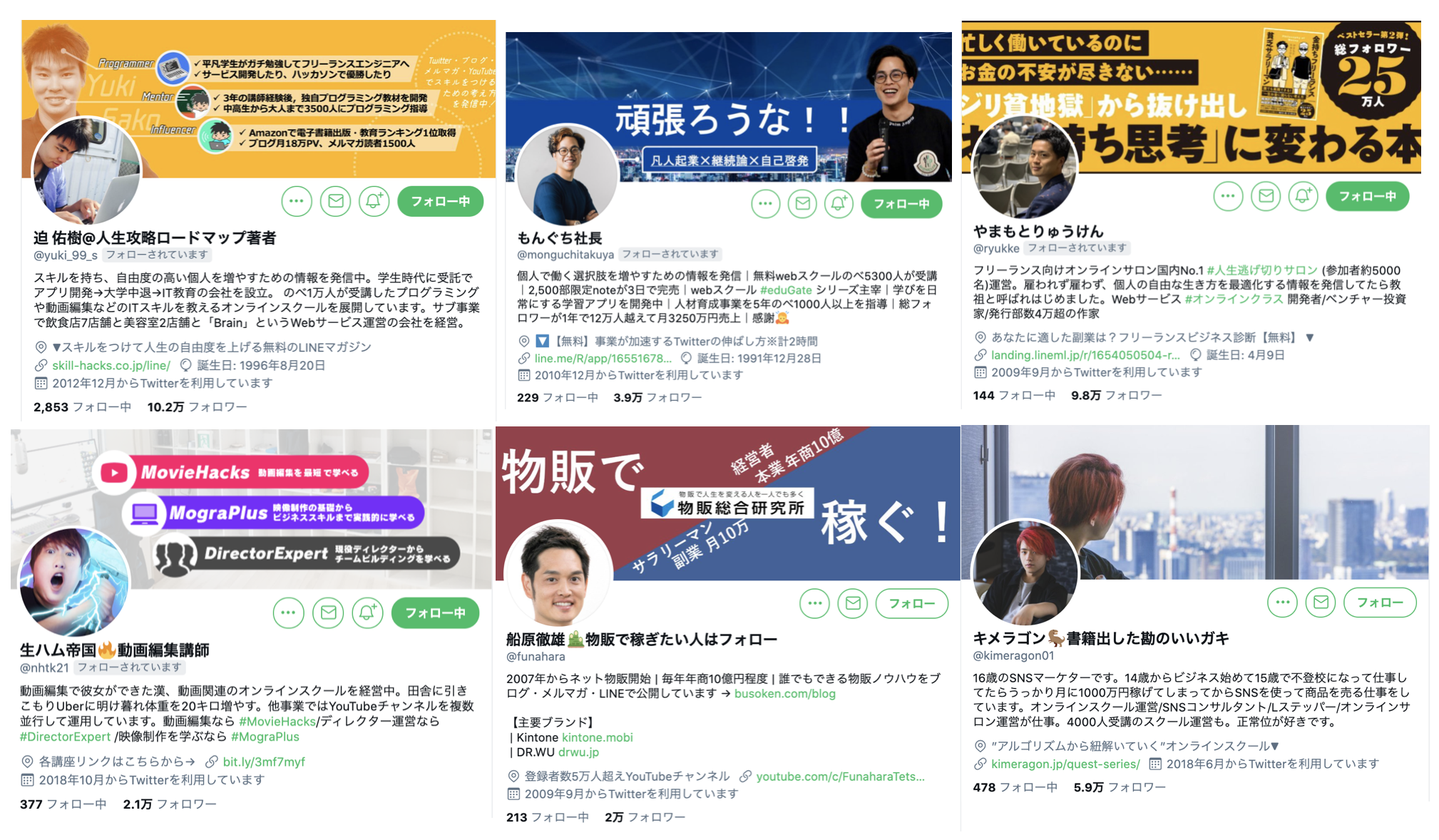Screen dimensions: 1439x840
Task: View 10.2万 followers of 迫 佑樹
Action: pyautogui.click(x=197, y=406)
